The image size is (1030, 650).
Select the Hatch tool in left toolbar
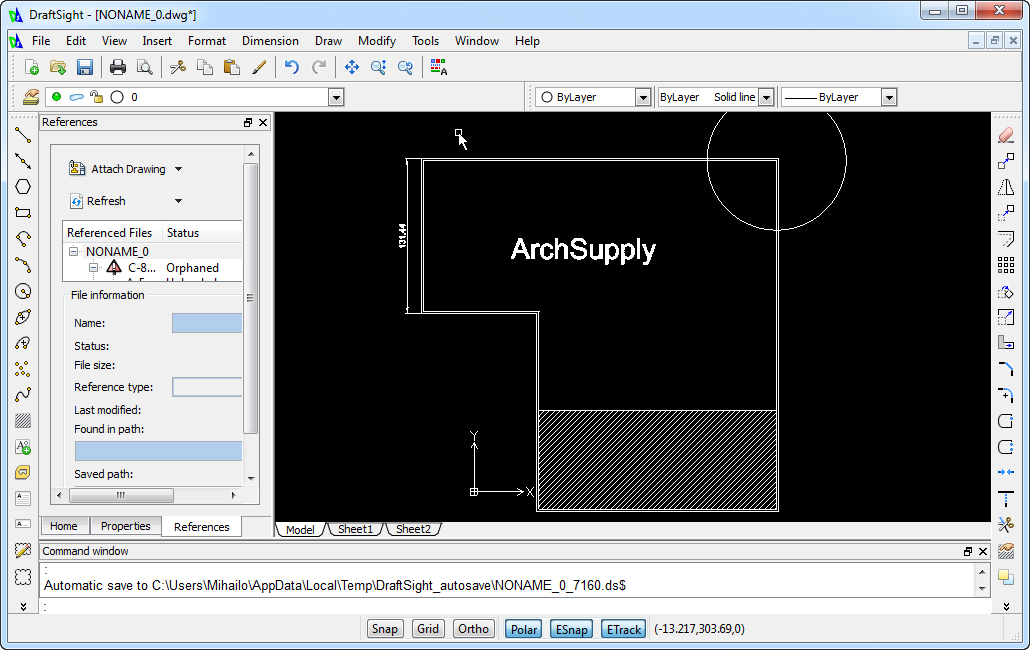[23, 421]
